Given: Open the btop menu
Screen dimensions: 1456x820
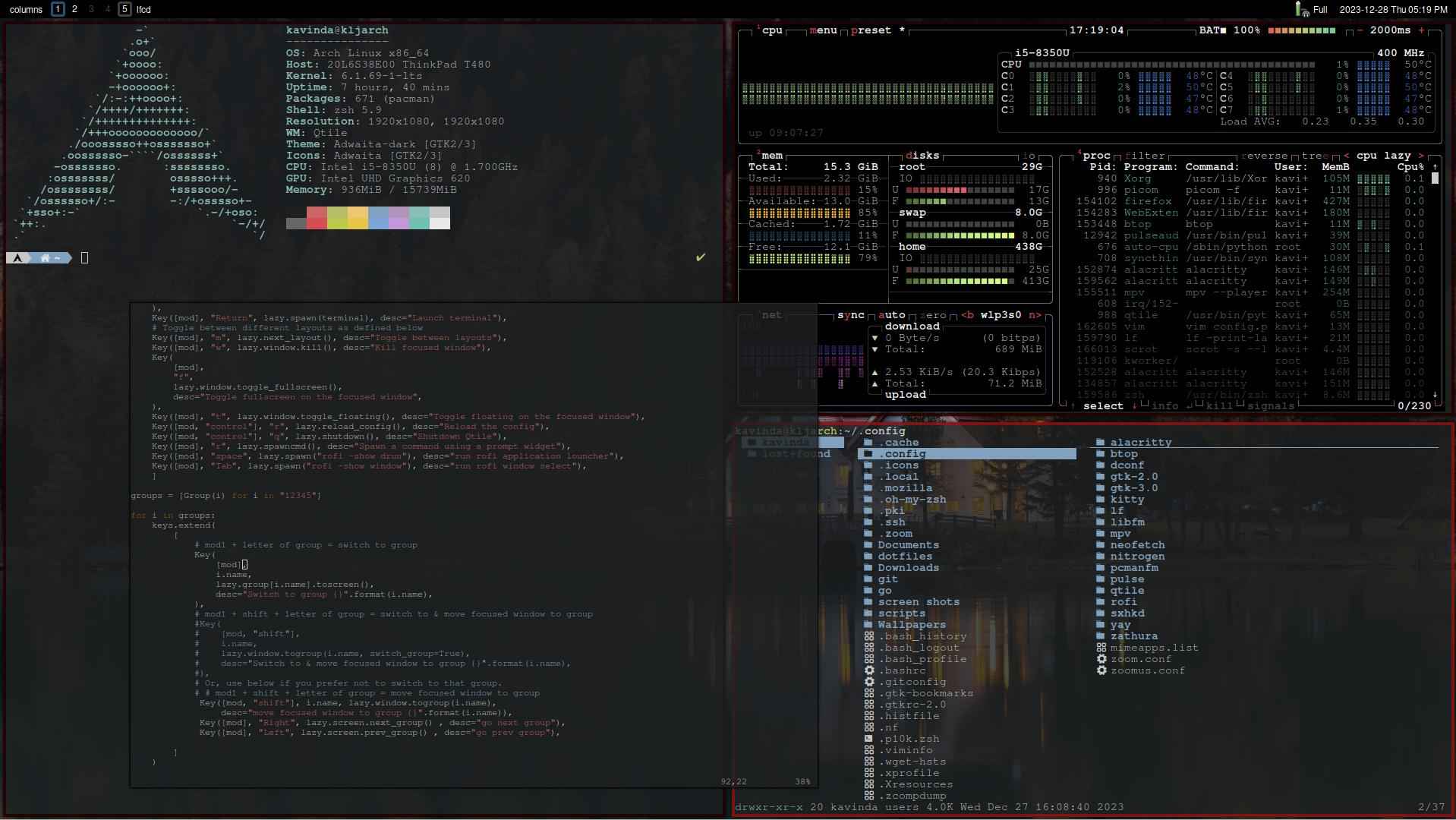Looking at the screenshot, I should (823, 30).
